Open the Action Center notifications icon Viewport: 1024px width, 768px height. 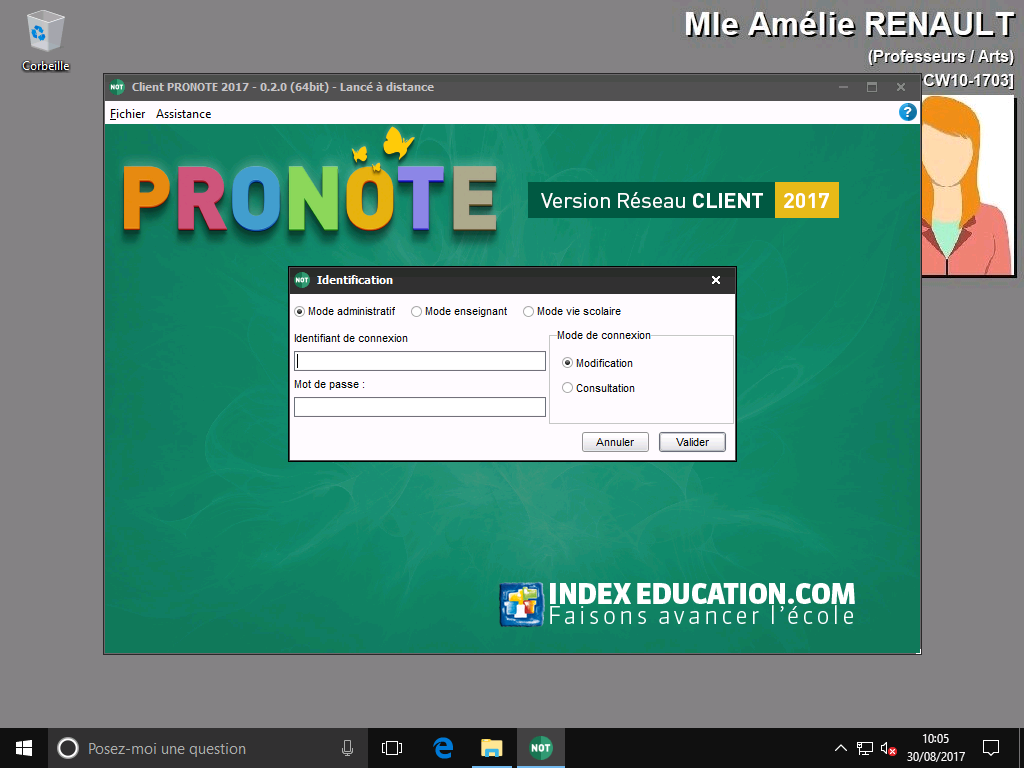991,748
